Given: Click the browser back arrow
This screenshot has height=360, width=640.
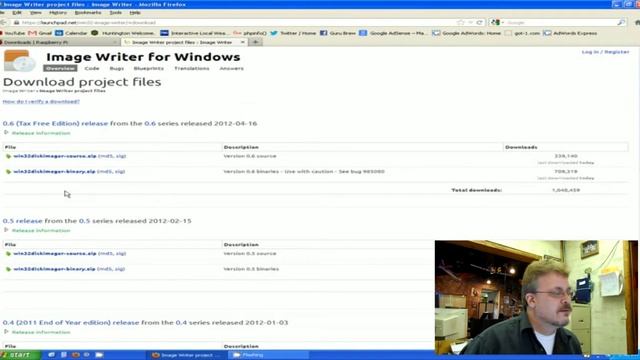Looking at the screenshot, I should coord(3,22).
